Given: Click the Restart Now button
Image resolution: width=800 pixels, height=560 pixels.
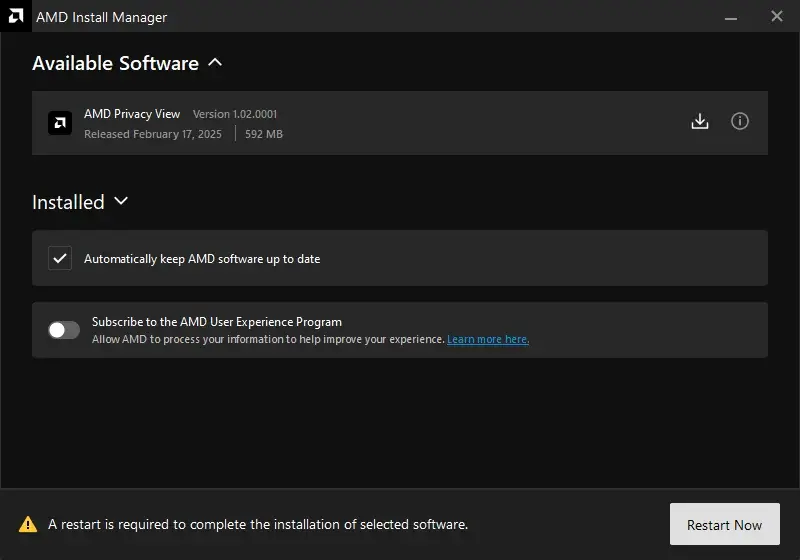Looking at the screenshot, I should pyautogui.click(x=724, y=524).
